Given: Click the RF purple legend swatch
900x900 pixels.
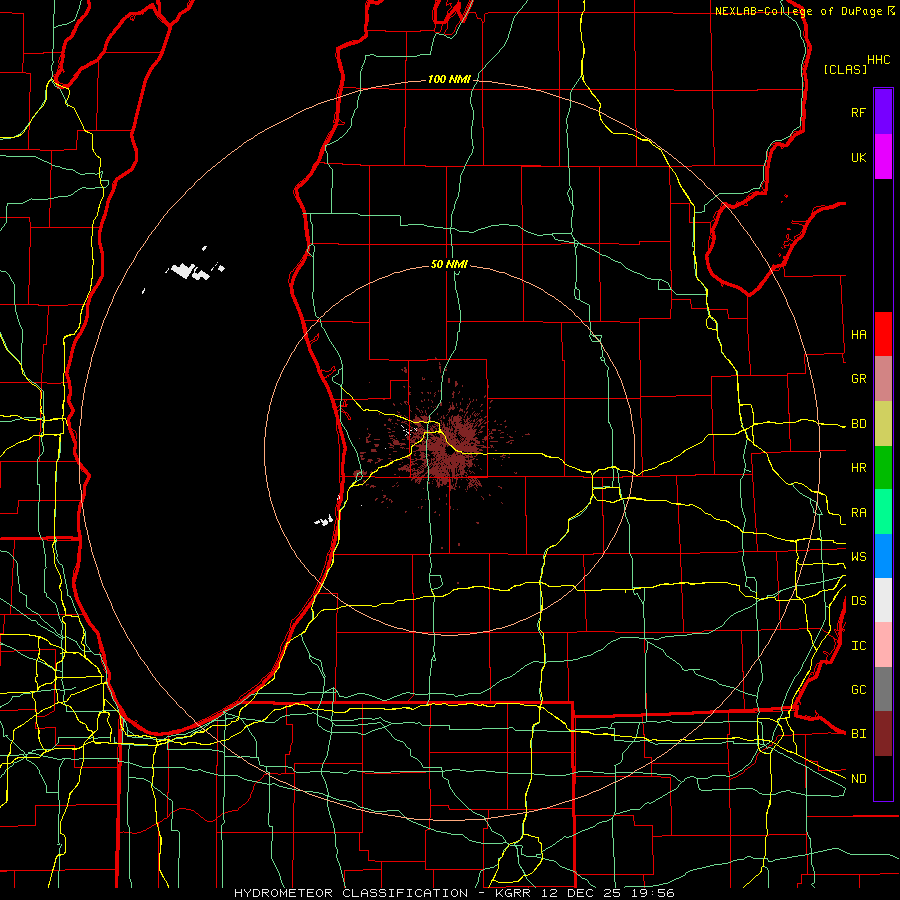Looking at the screenshot, I should tap(883, 112).
